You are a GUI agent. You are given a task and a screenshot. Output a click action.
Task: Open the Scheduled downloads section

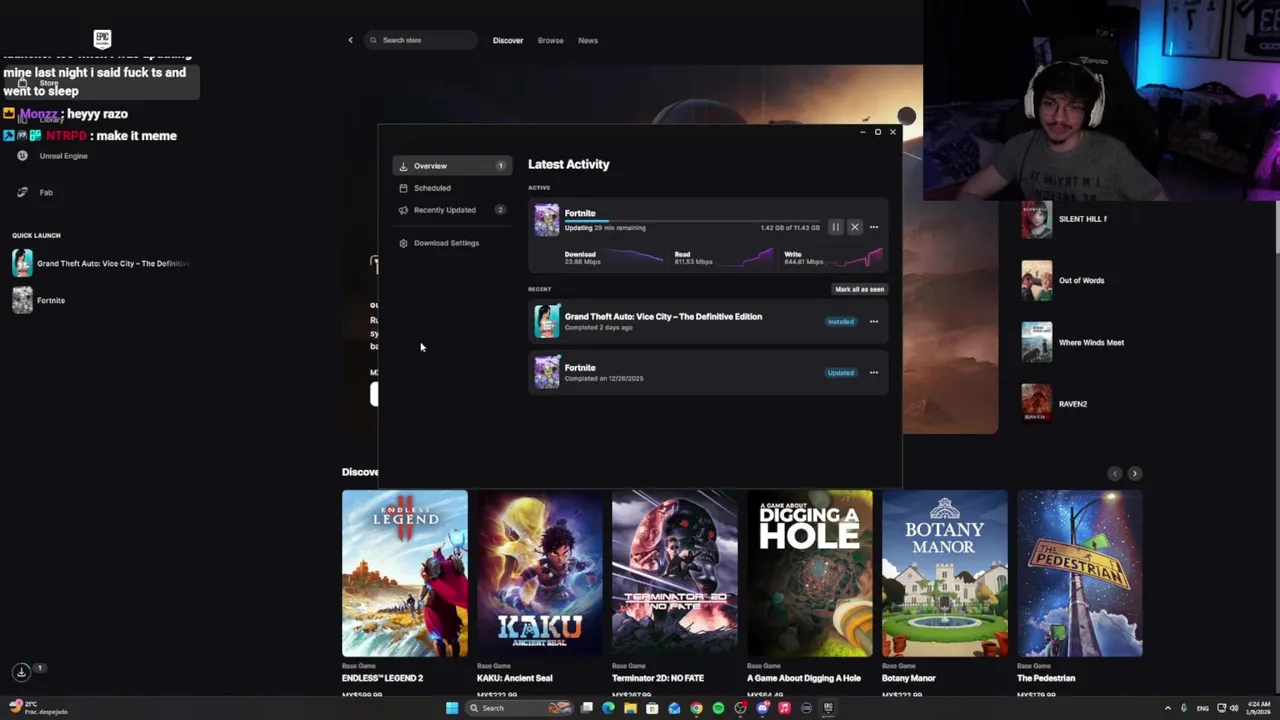click(x=452, y=188)
